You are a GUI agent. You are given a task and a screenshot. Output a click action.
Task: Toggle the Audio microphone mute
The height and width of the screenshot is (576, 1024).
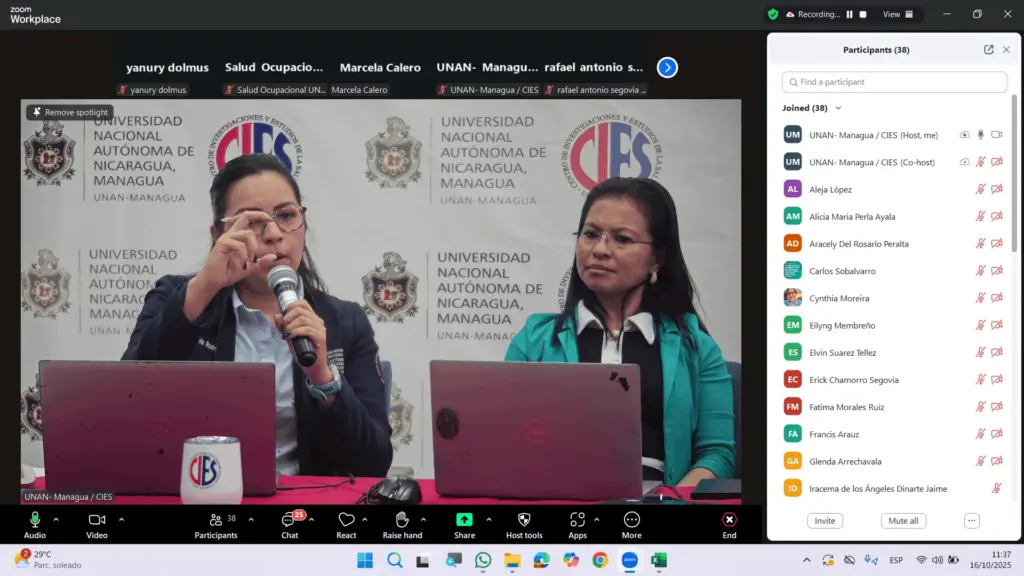tap(35, 520)
